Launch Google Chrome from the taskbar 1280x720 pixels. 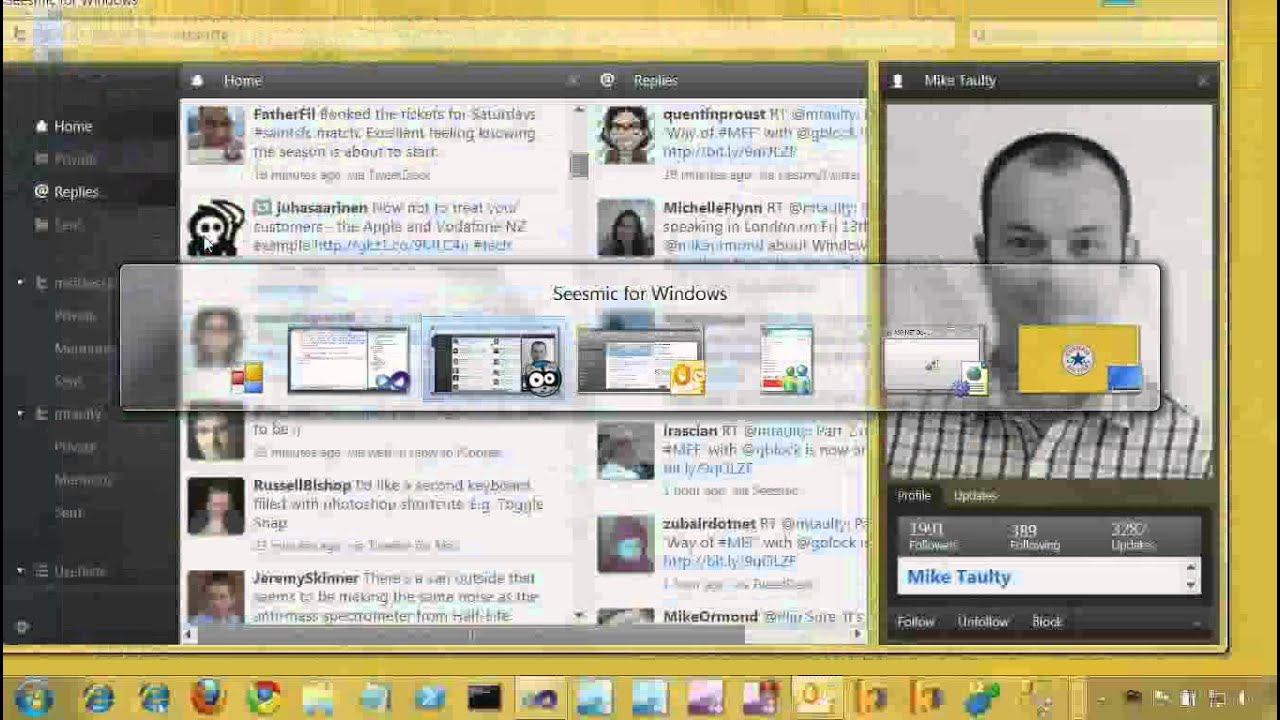click(x=264, y=697)
